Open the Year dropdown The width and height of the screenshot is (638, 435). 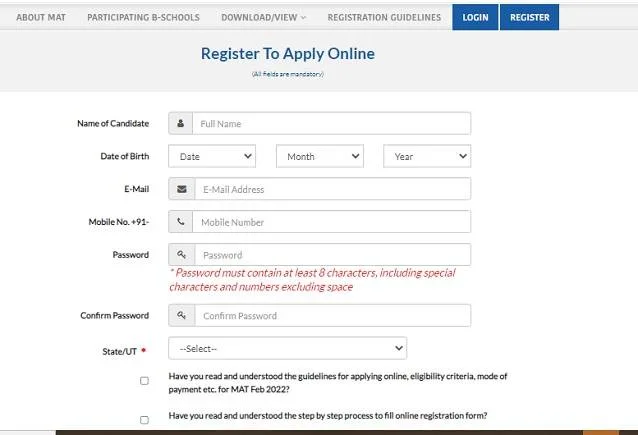pos(427,157)
